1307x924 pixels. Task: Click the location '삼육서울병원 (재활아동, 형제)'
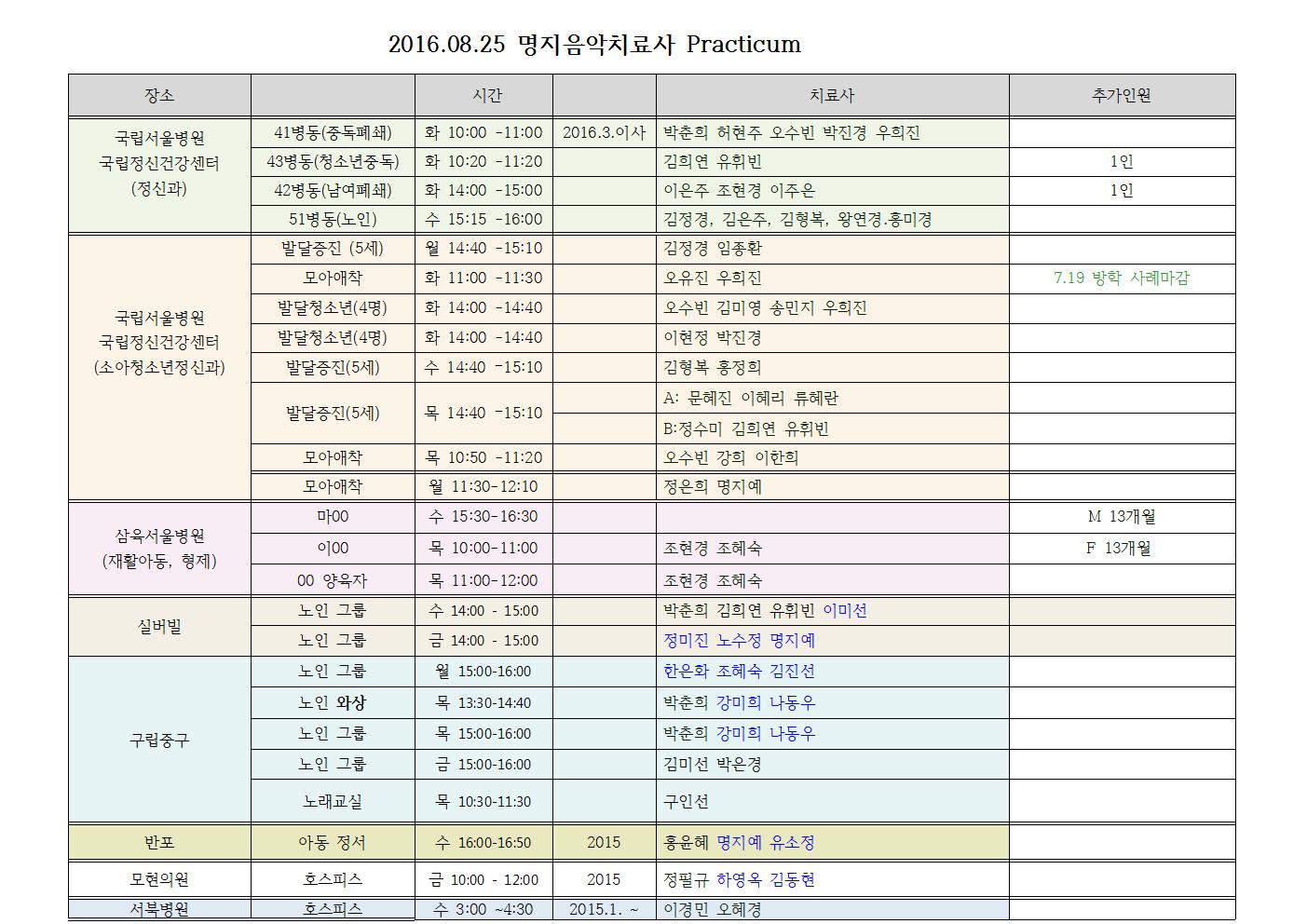[159, 549]
